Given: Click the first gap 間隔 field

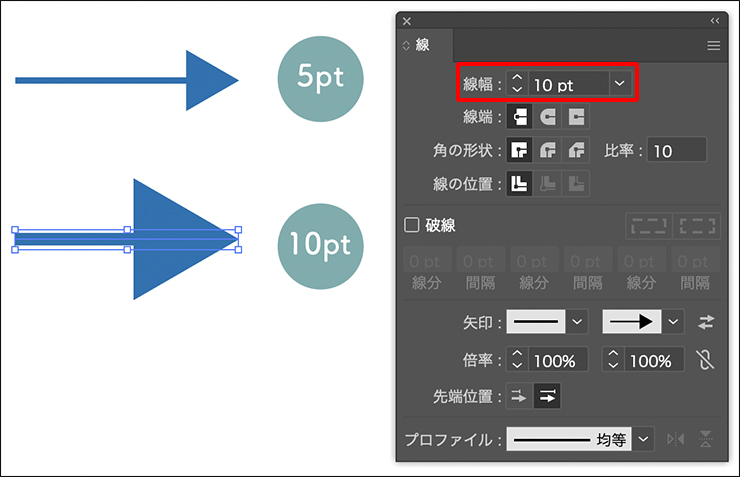Looking at the screenshot, I should [x=480, y=260].
